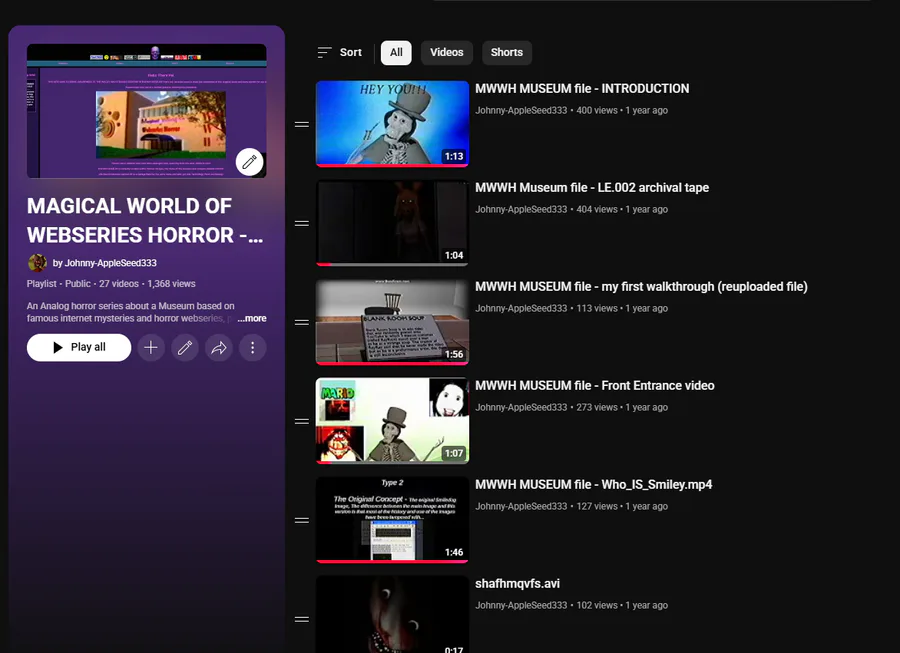The height and width of the screenshot is (653, 900).
Task: Click the edit pencil on playlist cover image
Action: (x=249, y=162)
